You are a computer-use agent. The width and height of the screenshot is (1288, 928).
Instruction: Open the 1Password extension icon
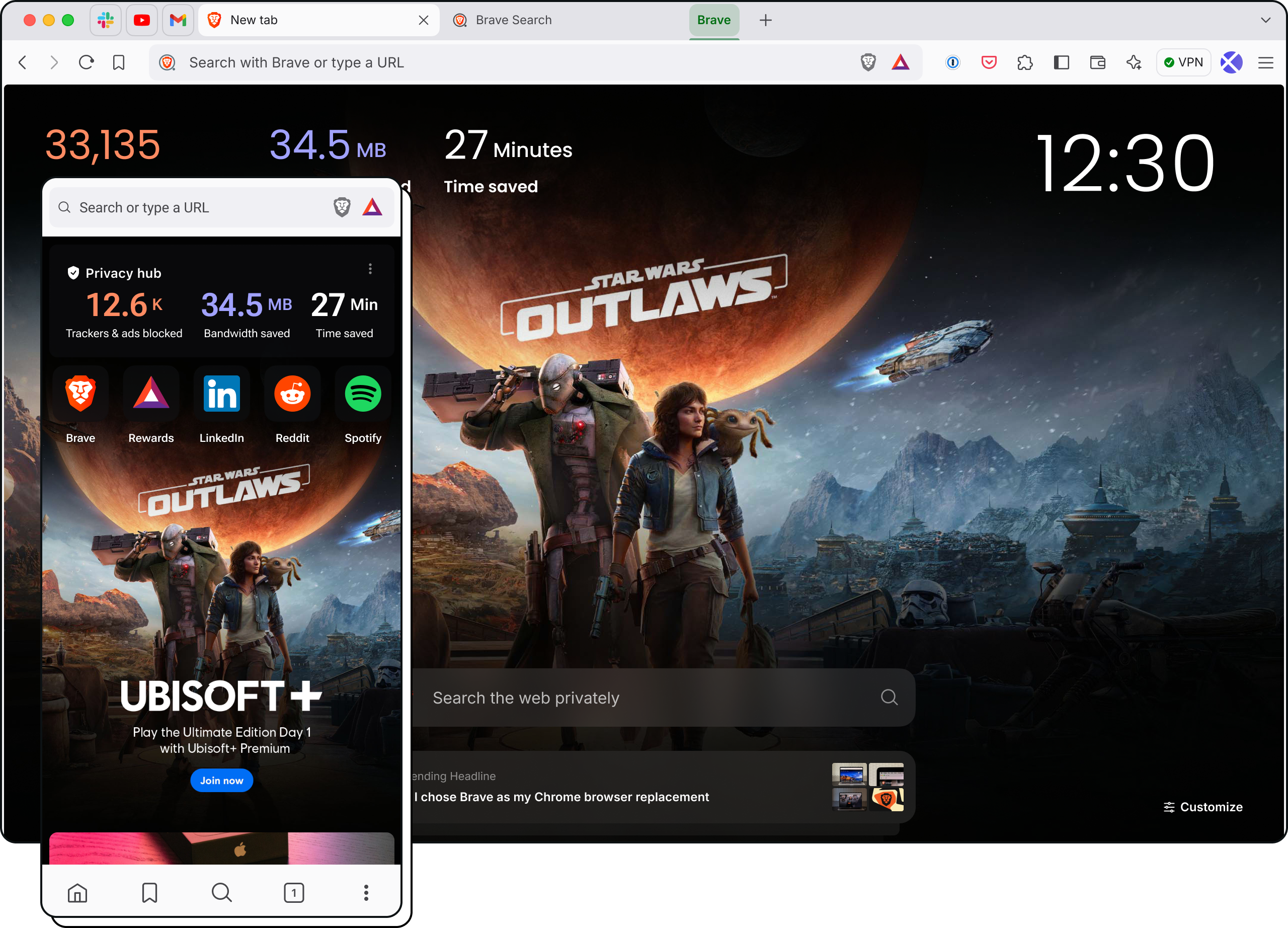pos(953,62)
